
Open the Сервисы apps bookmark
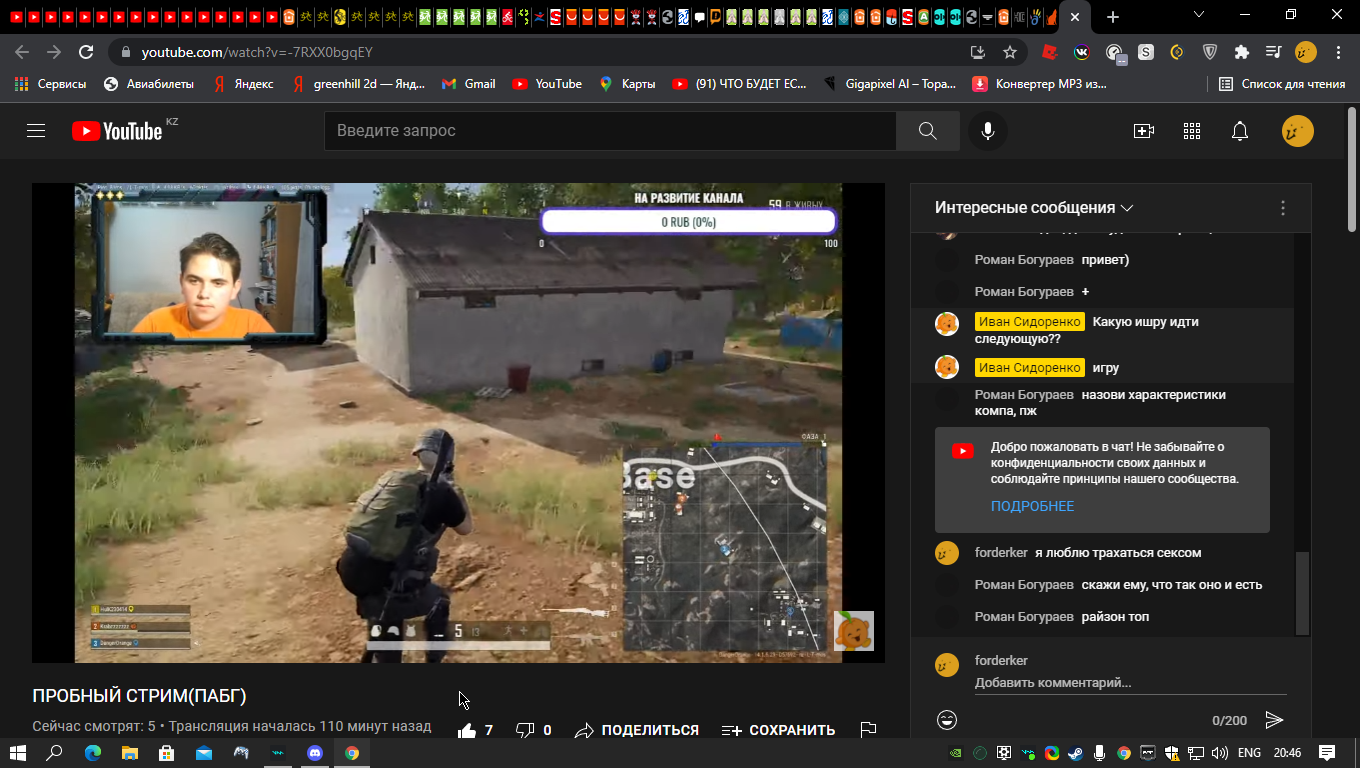51,84
